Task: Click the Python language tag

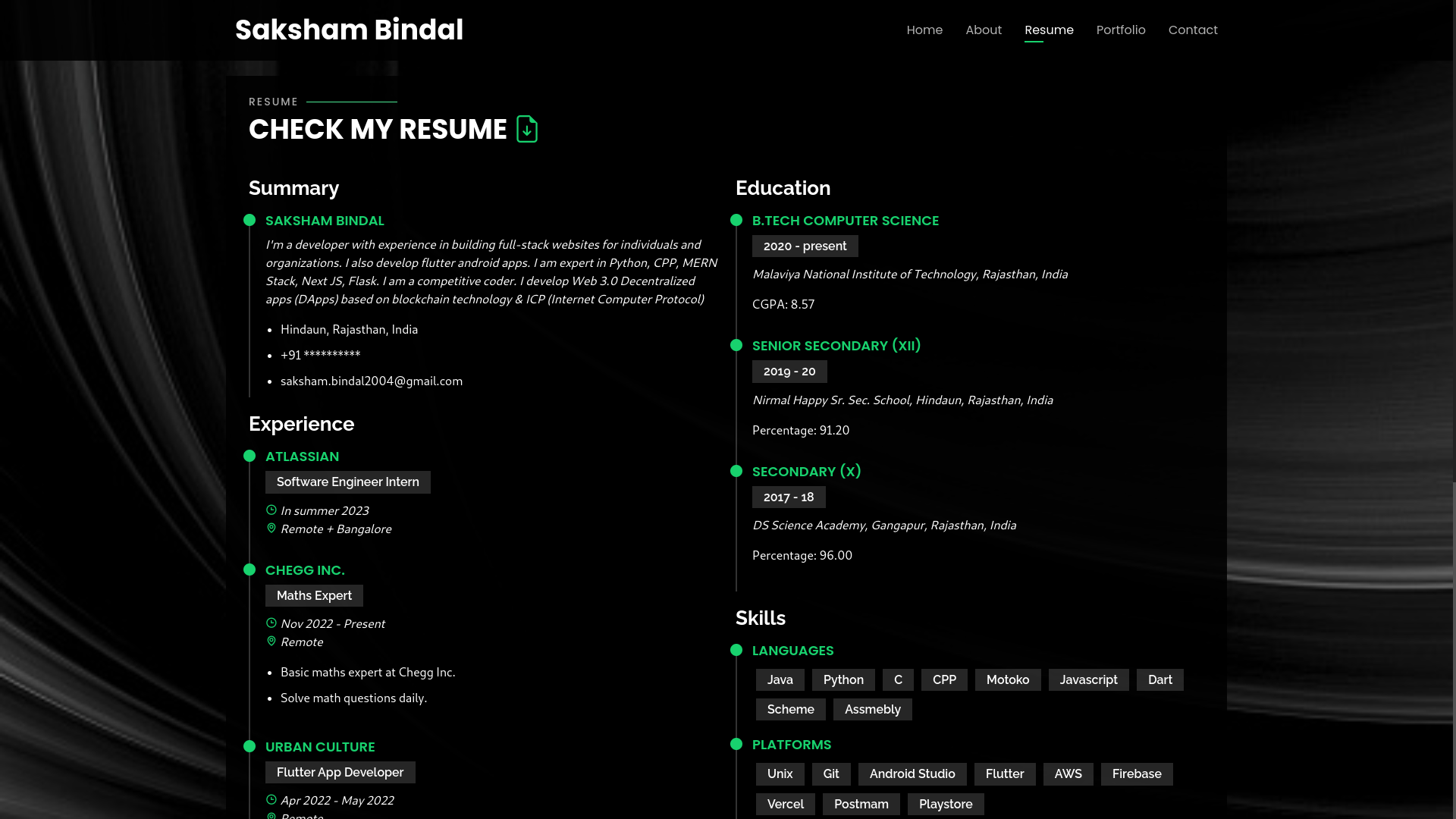Action: click(843, 680)
